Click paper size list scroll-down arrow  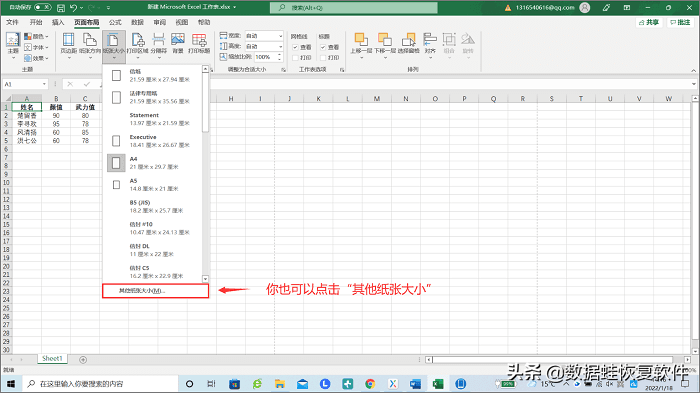point(205,279)
